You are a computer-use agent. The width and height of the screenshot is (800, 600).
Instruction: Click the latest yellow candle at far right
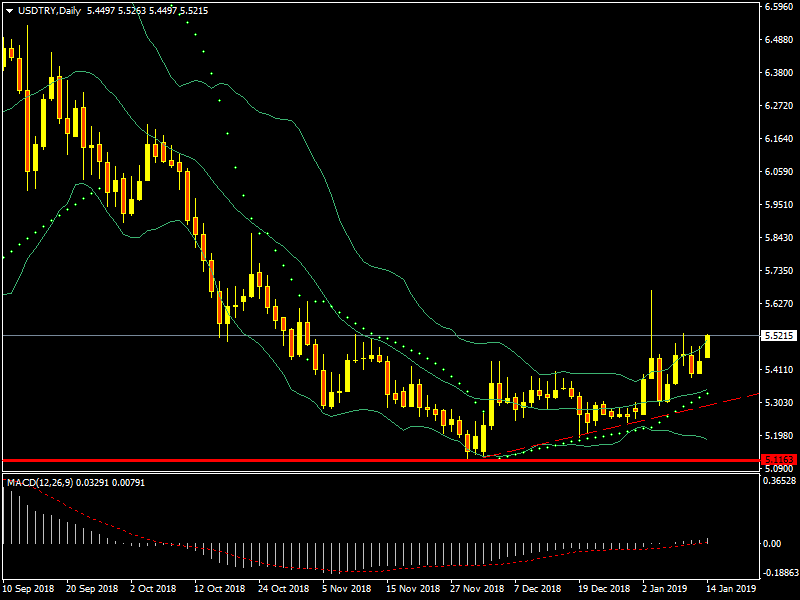coord(708,346)
